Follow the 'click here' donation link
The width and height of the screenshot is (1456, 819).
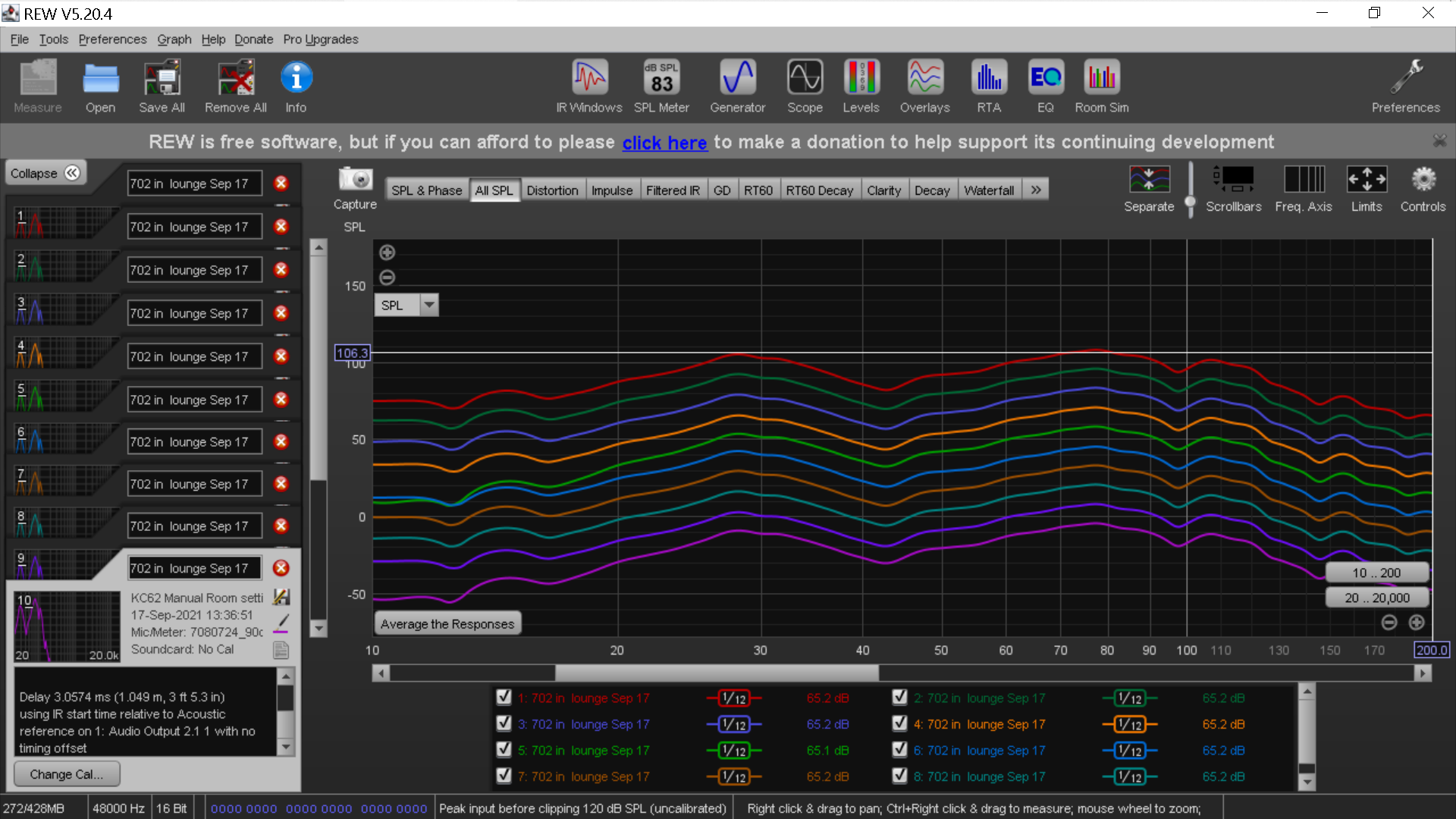(x=664, y=143)
